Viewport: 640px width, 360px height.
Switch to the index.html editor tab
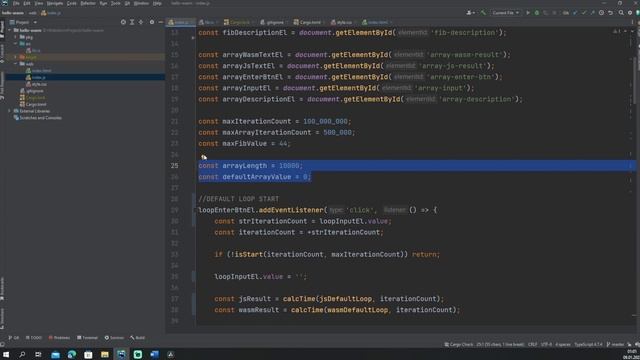coord(376,22)
